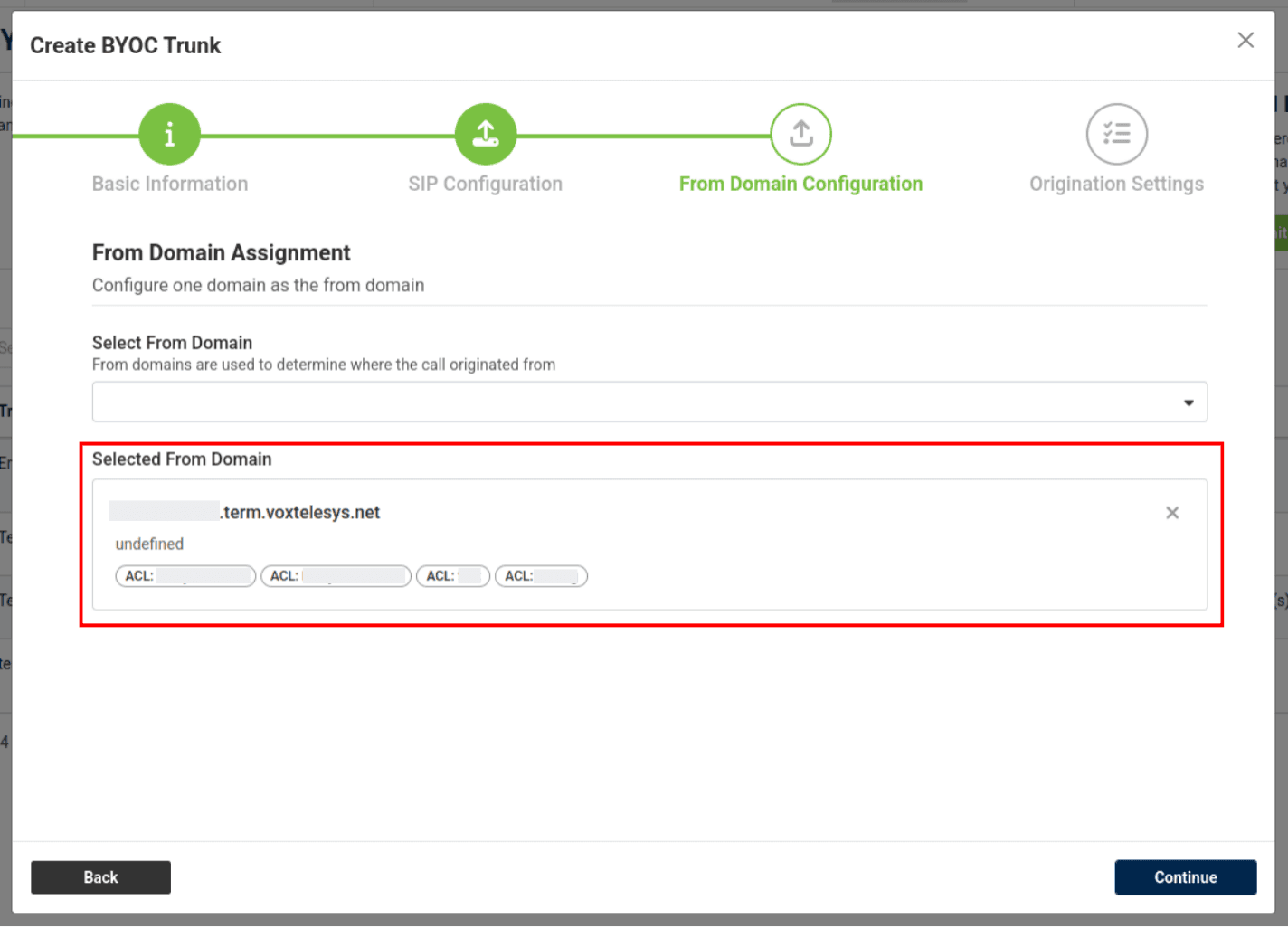Click the Basic Information step icon
Image resolution: width=1288 pixels, height=928 pixels.
tap(169, 135)
